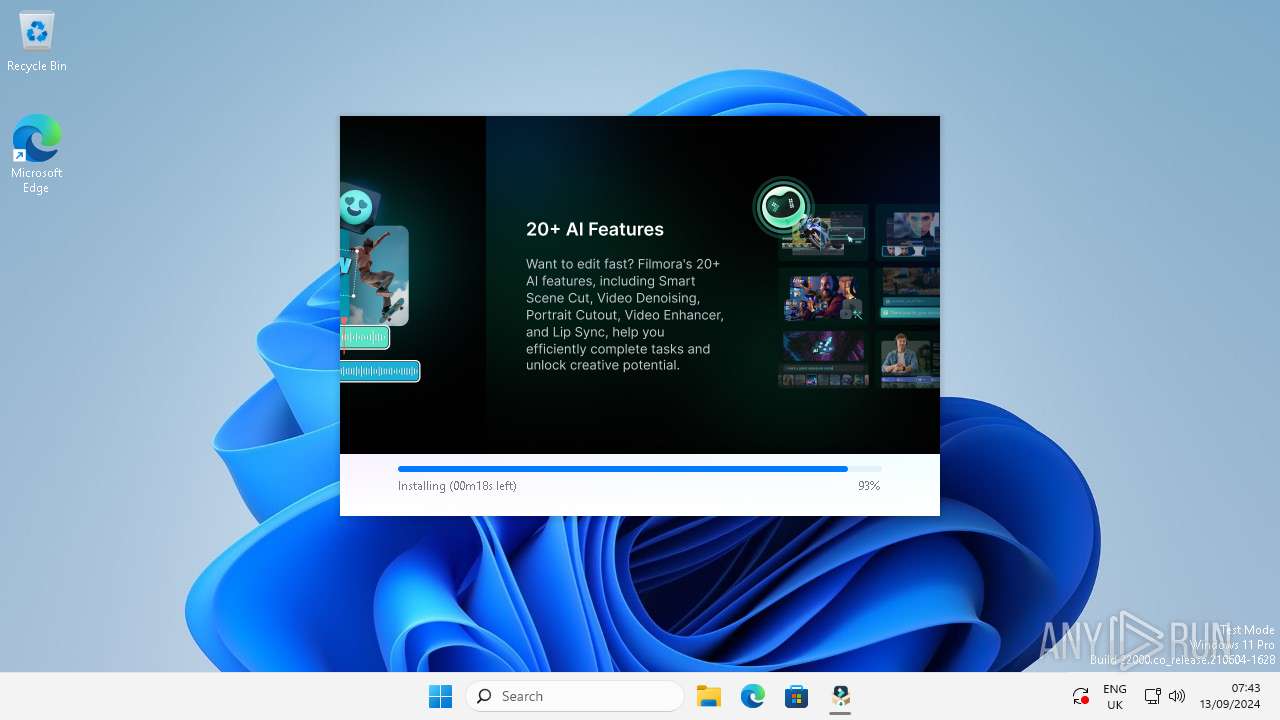Click the sync status tray icon
This screenshot has height=720, width=1280.
[x=1080, y=696]
